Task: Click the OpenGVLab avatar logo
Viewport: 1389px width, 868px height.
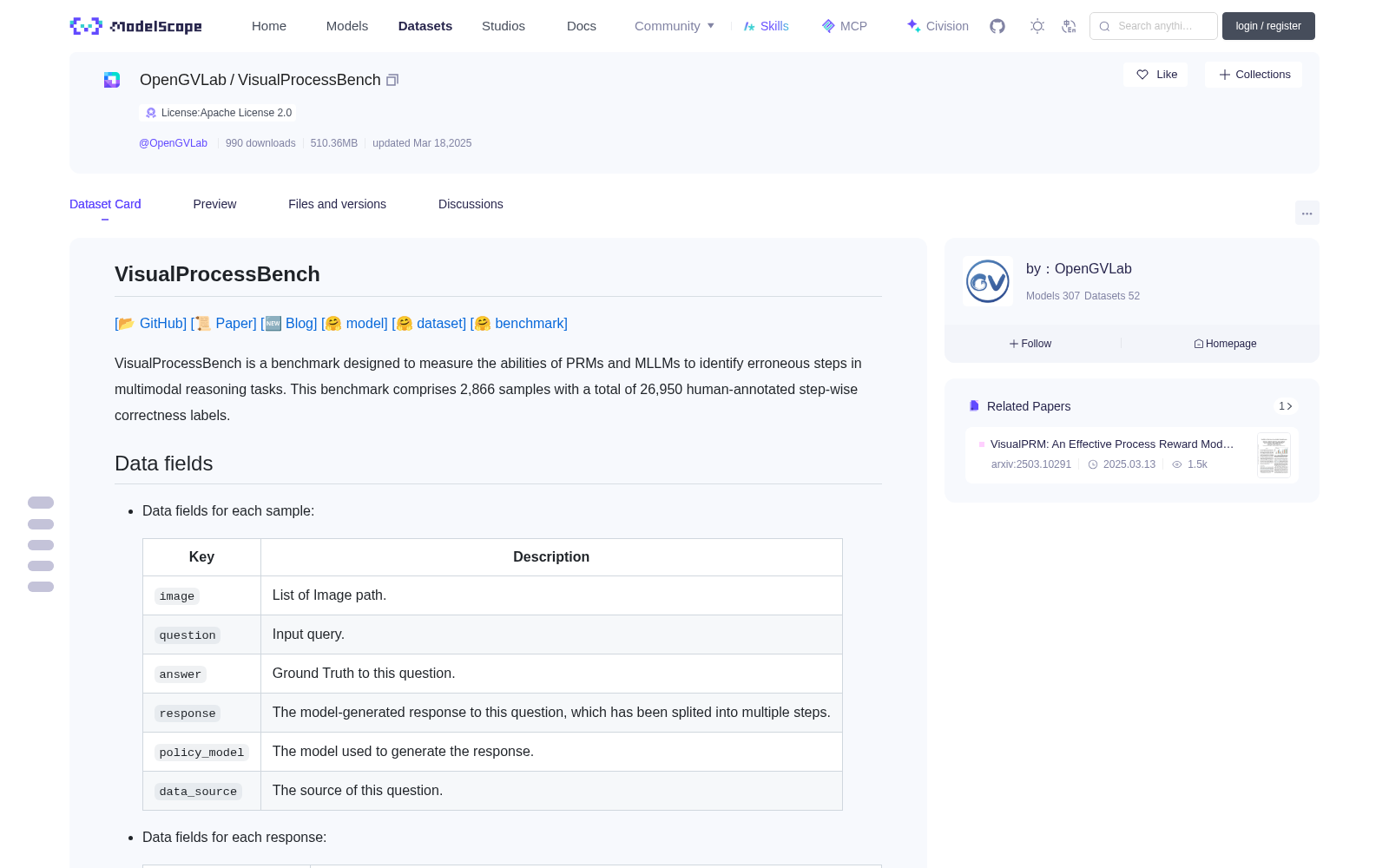Action: (x=988, y=281)
